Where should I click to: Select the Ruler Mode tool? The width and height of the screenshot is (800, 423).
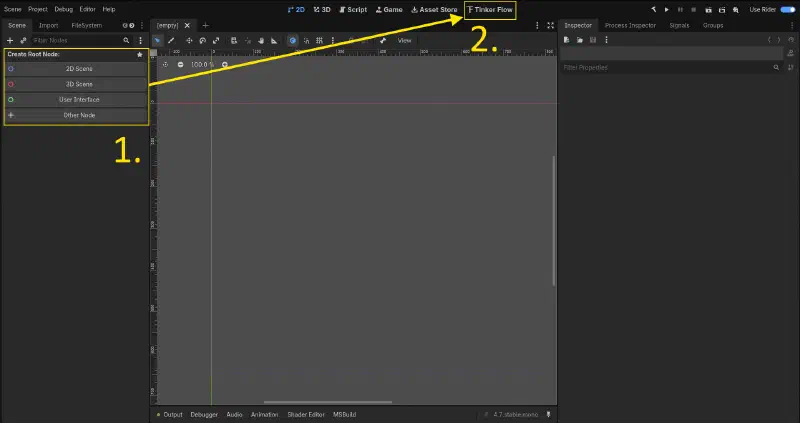click(x=274, y=40)
